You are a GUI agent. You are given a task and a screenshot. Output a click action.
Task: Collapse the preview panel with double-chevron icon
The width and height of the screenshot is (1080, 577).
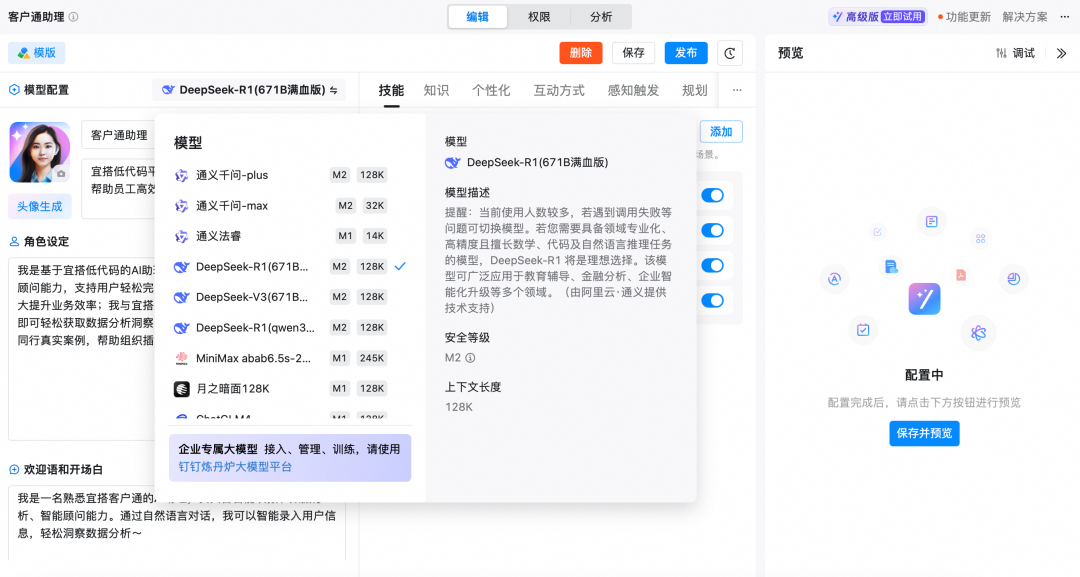tap(1061, 53)
